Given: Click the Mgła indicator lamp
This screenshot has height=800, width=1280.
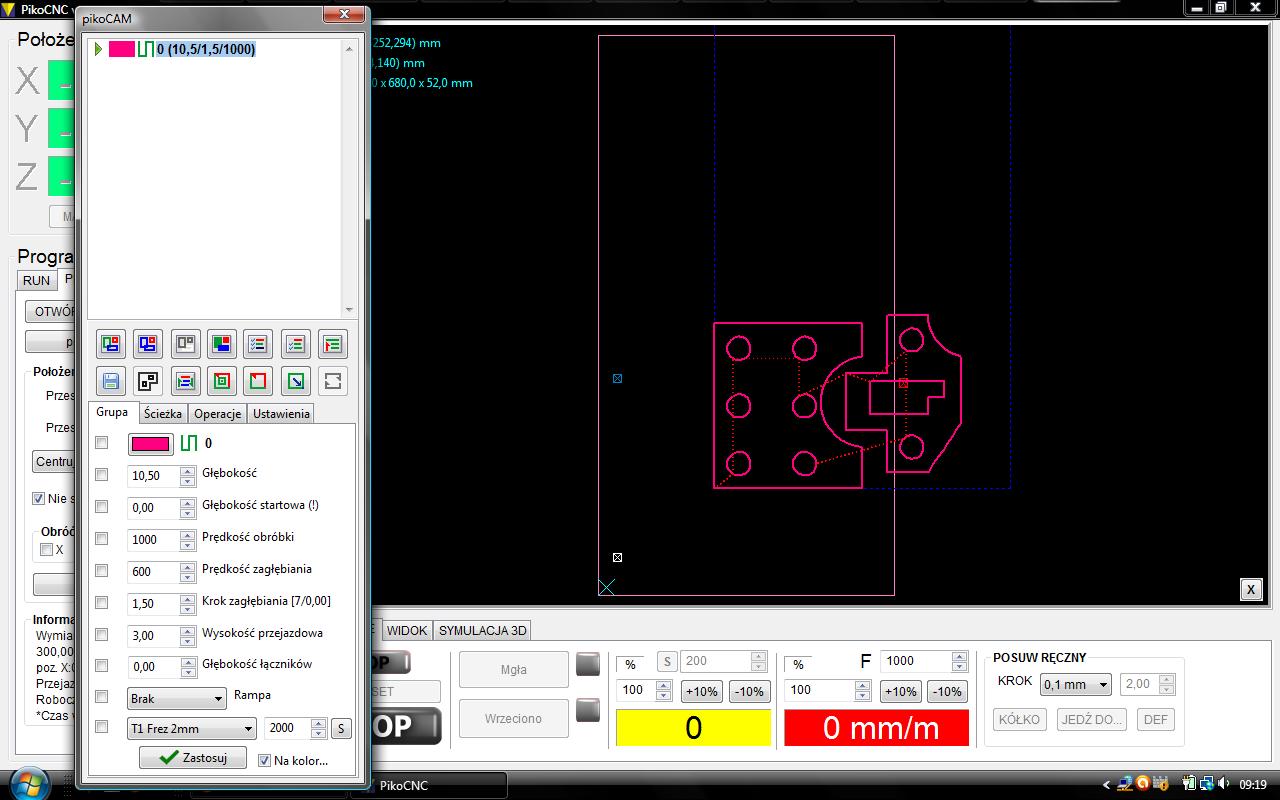Looking at the screenshot, I should coord(587,664).
